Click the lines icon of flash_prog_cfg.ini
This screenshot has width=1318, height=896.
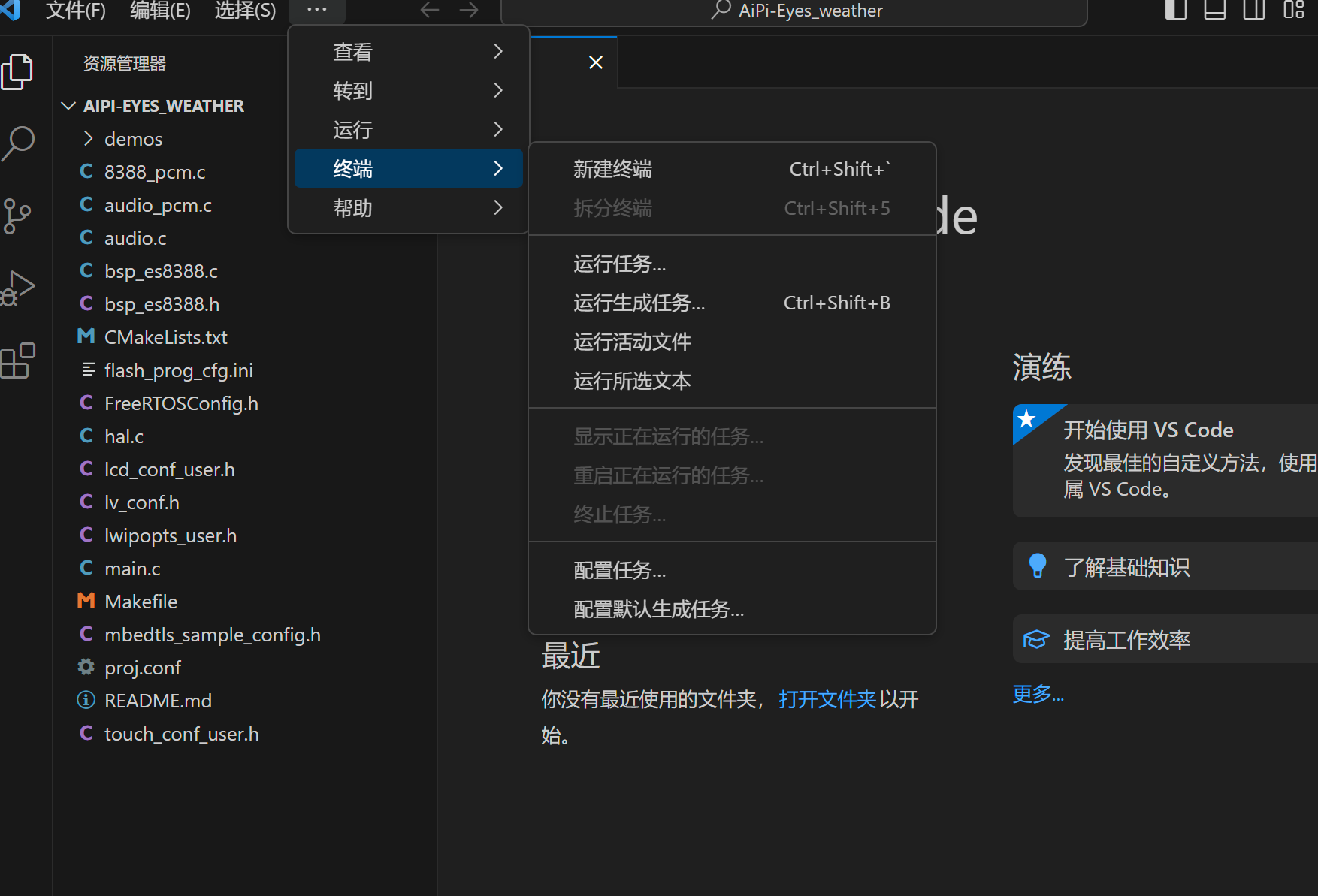[x=88, y=370]
